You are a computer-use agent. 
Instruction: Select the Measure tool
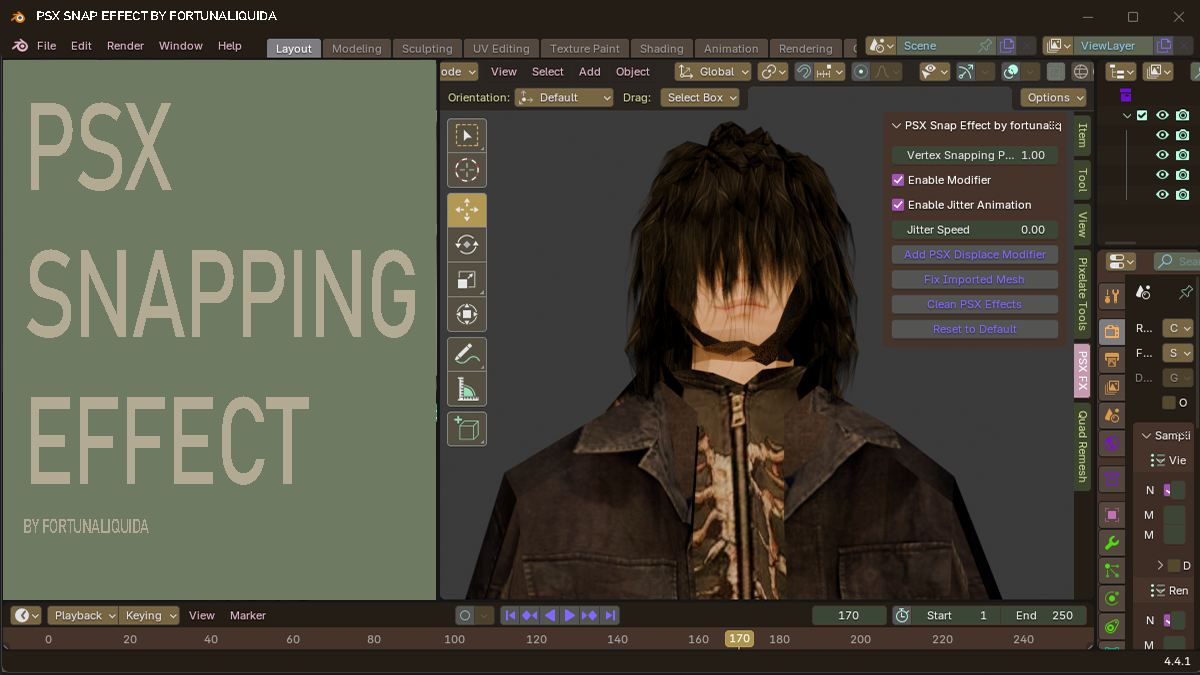pos(467,388)
